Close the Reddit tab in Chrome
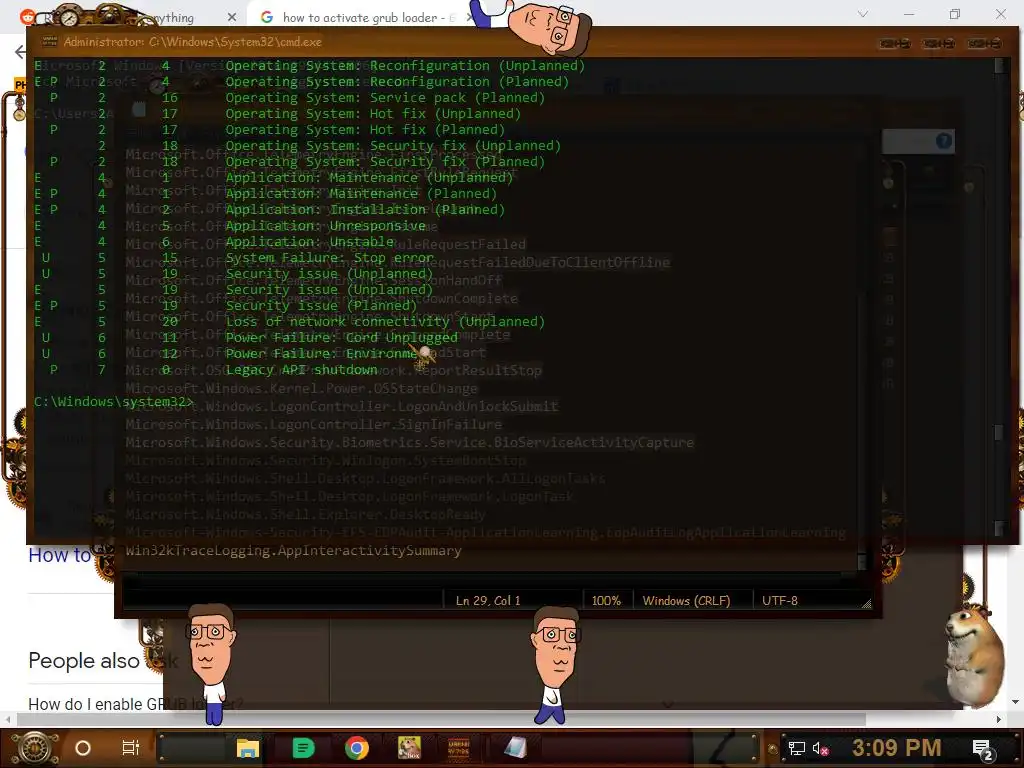This screenshot has width=1024, height=768. click(232, 18)
